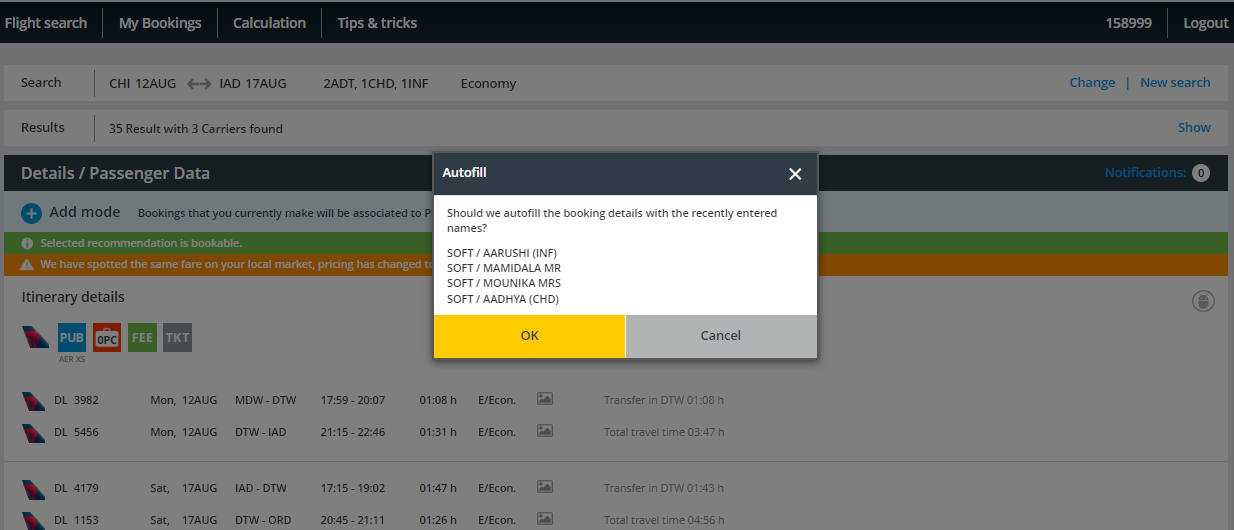Open Tips & tricks
The width and height of the screenshot is (1234, 530).
377,23
